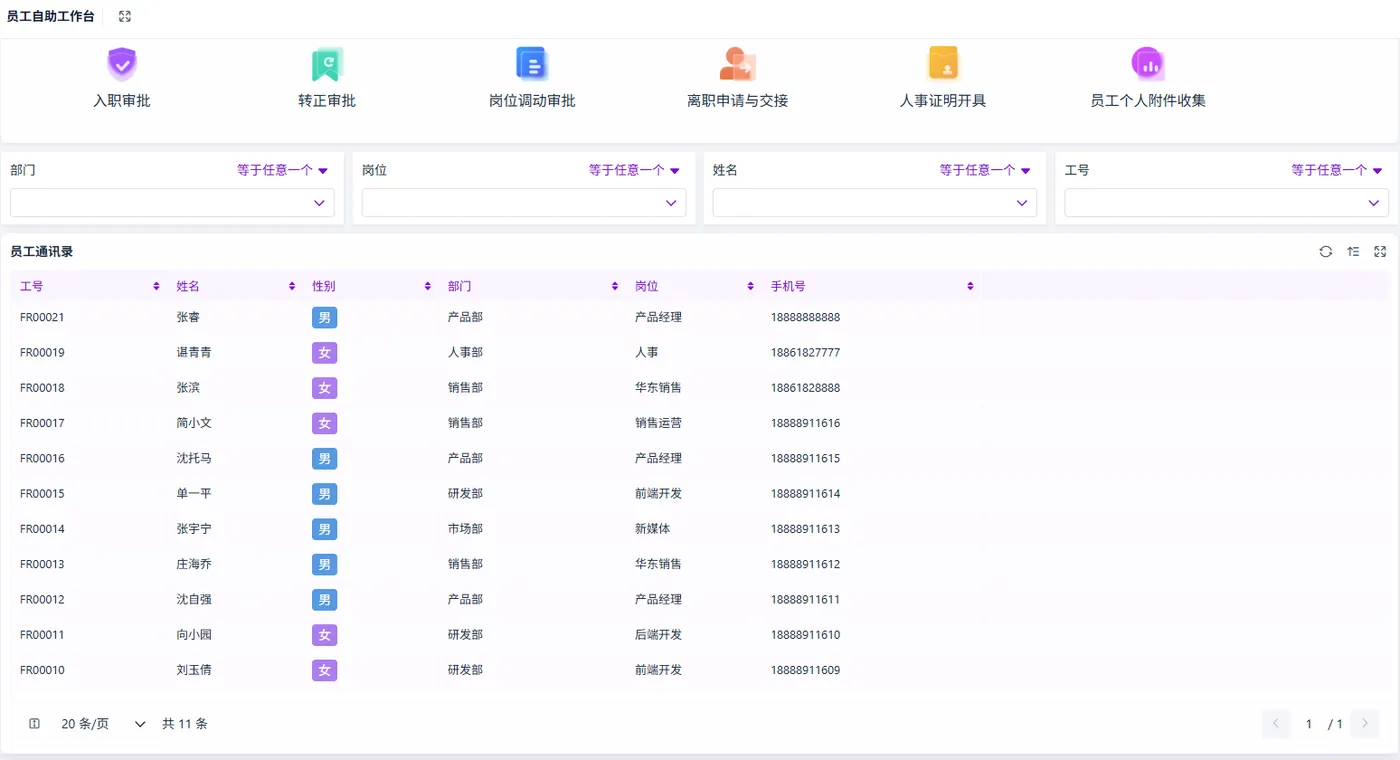The height and width of the screenshot is (760, 1400).
Task: Open the 人事证明开具 link label
Action: click(x=943, y=101)
